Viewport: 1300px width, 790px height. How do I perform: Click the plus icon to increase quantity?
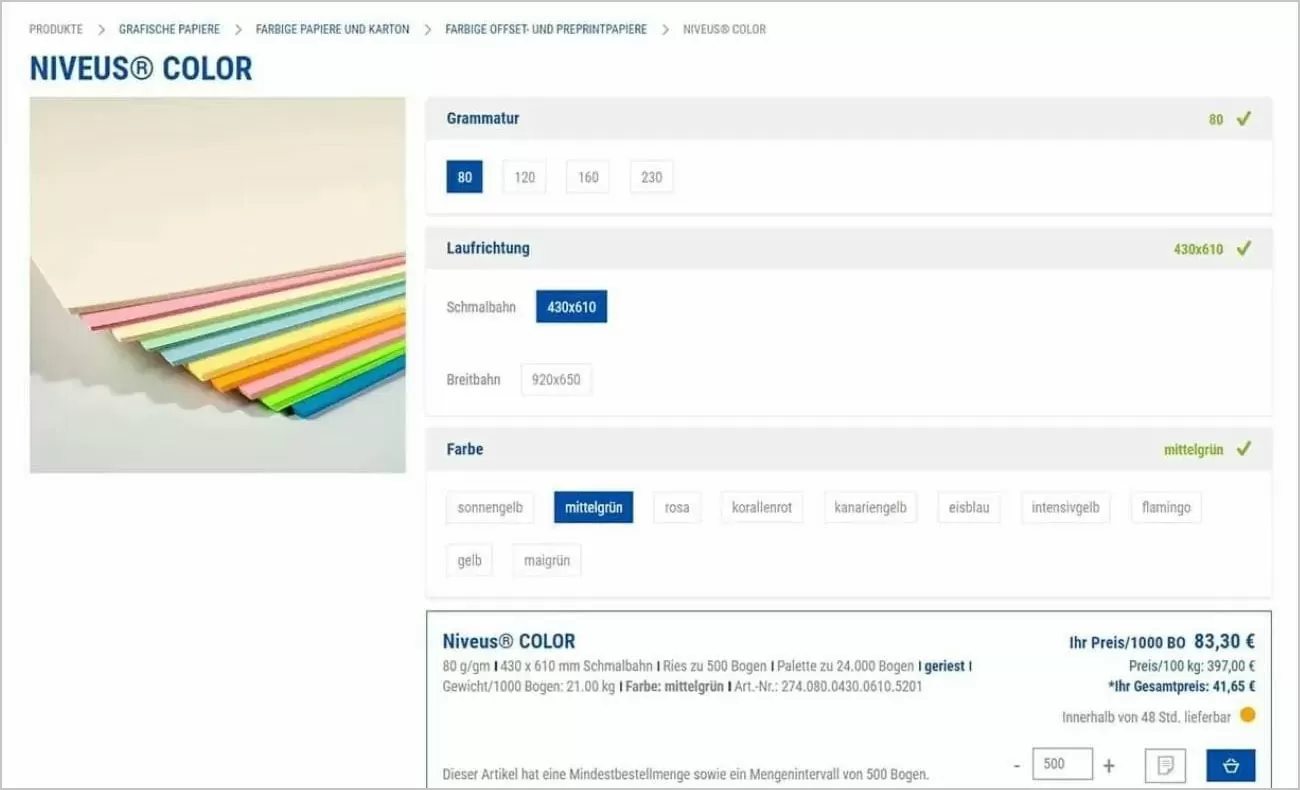point(1108,764)
